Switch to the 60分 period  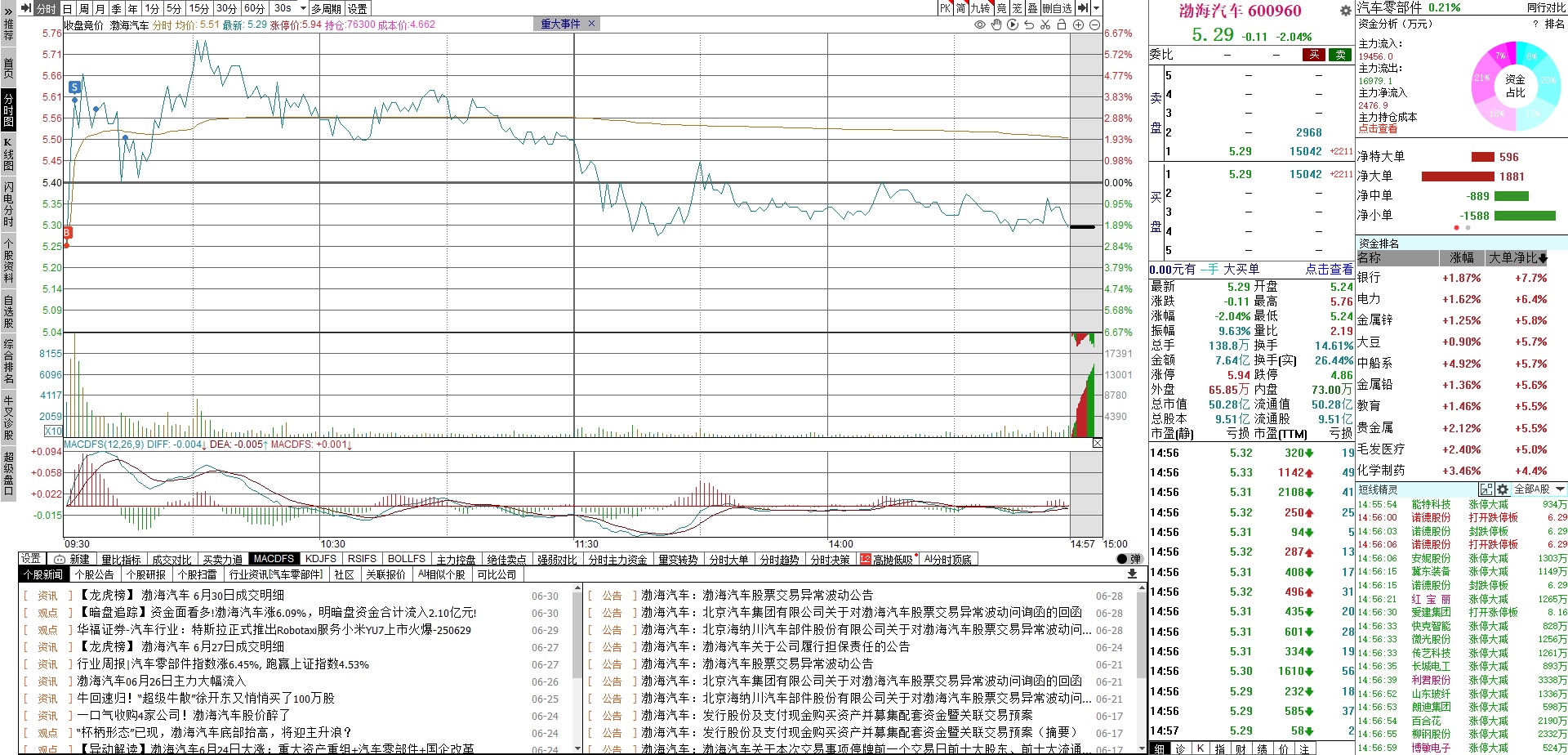point(254,8)
